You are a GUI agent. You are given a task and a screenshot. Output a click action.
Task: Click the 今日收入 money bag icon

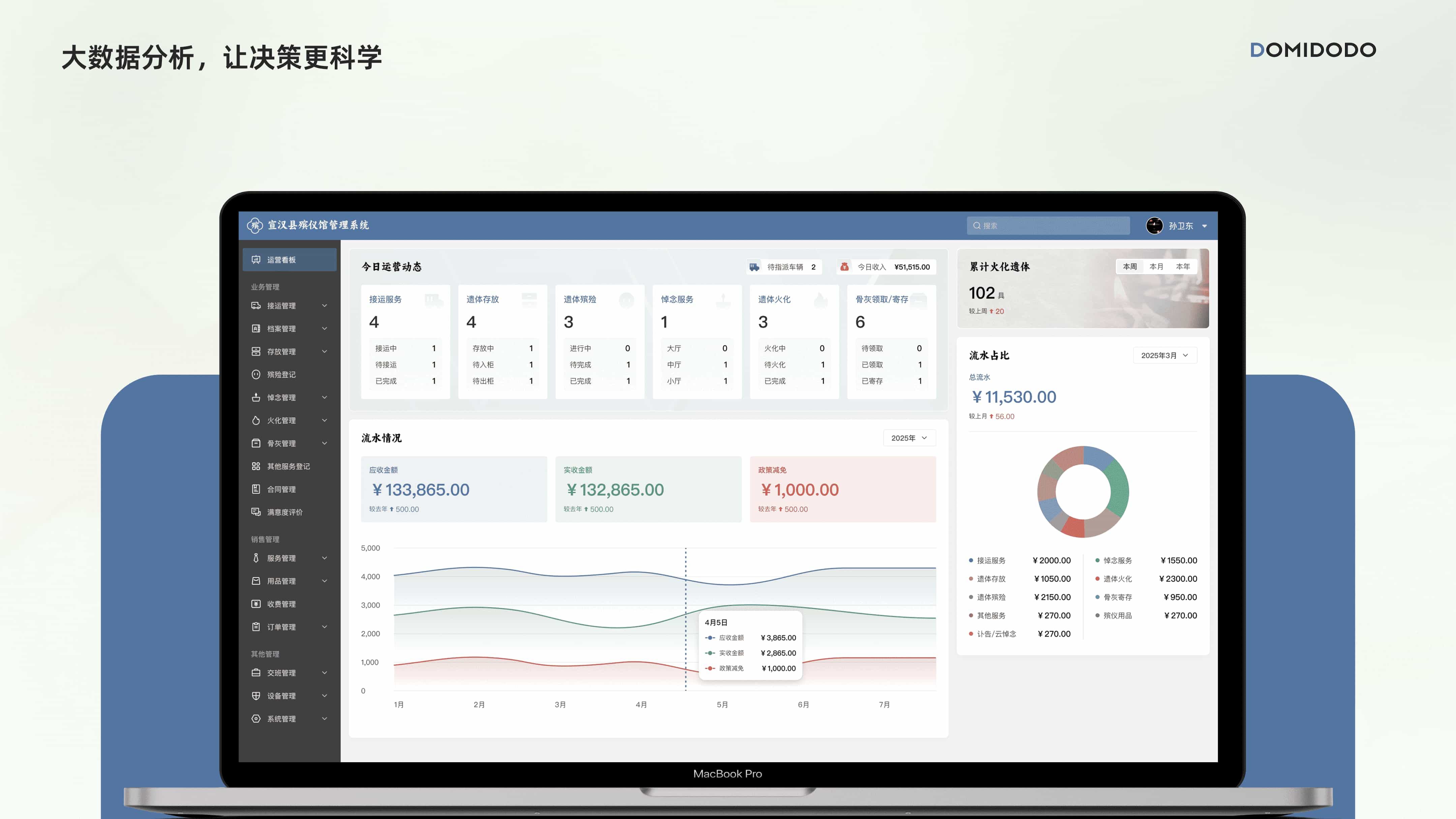coord(844,267)
